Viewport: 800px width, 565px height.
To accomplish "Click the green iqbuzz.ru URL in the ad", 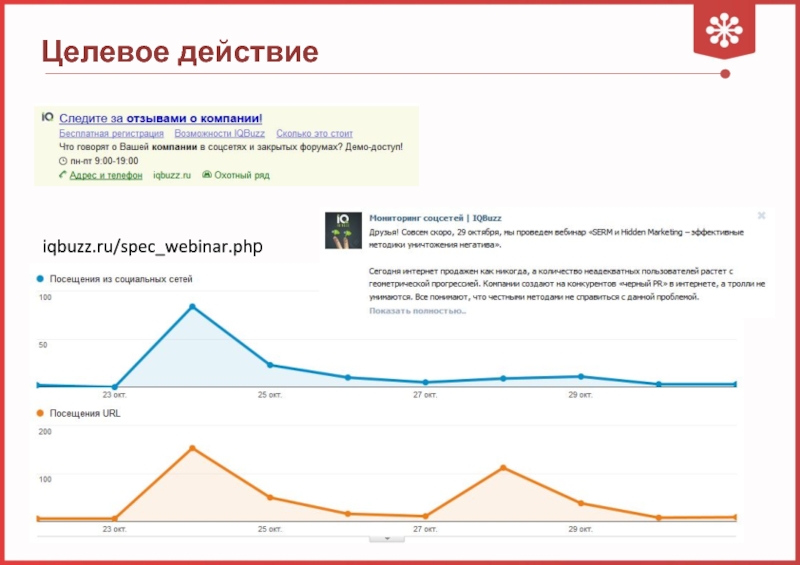I will pyautogui.click(x=172, y=175).
